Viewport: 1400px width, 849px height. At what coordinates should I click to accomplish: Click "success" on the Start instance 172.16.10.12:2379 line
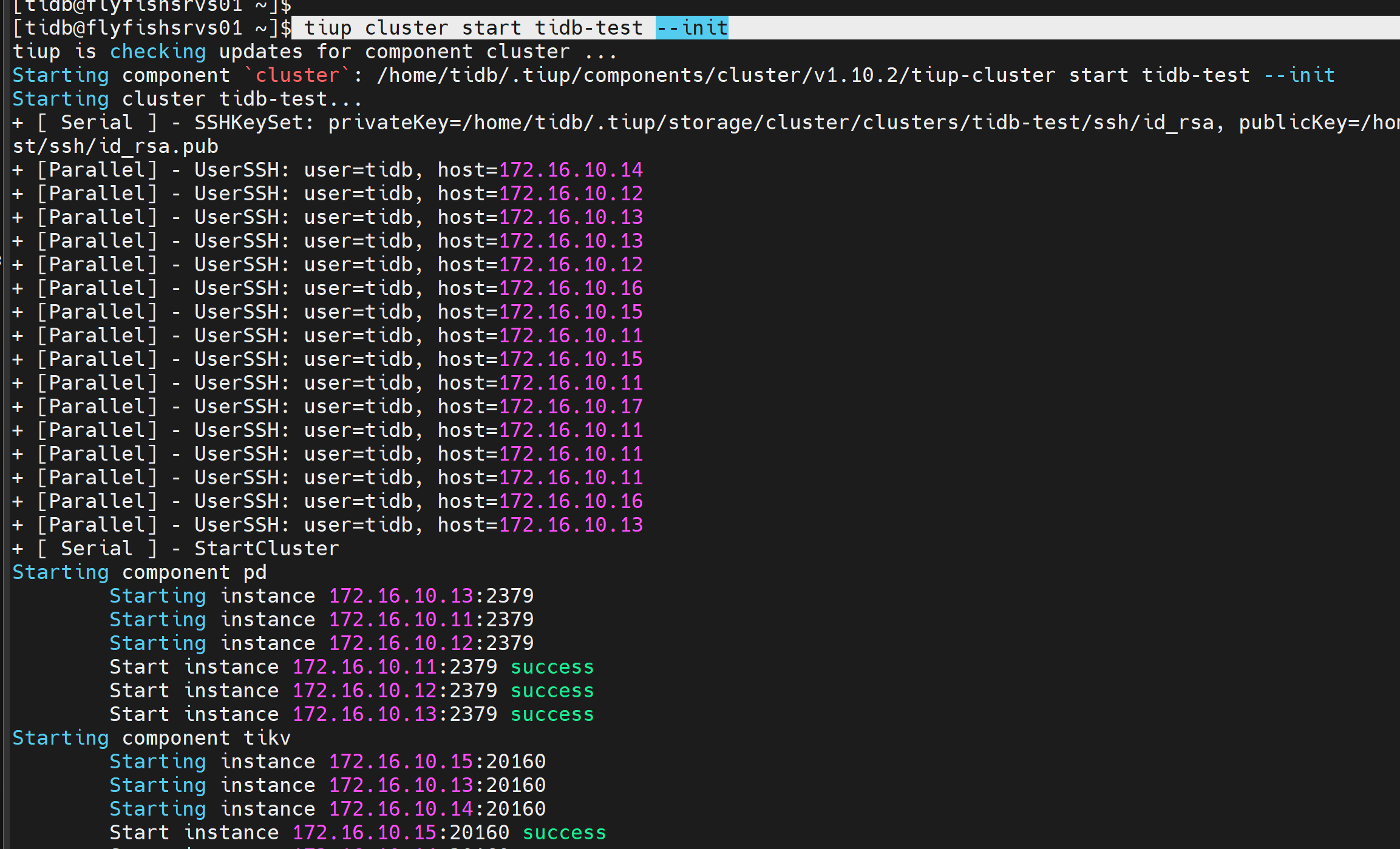[x=552, y=691]
